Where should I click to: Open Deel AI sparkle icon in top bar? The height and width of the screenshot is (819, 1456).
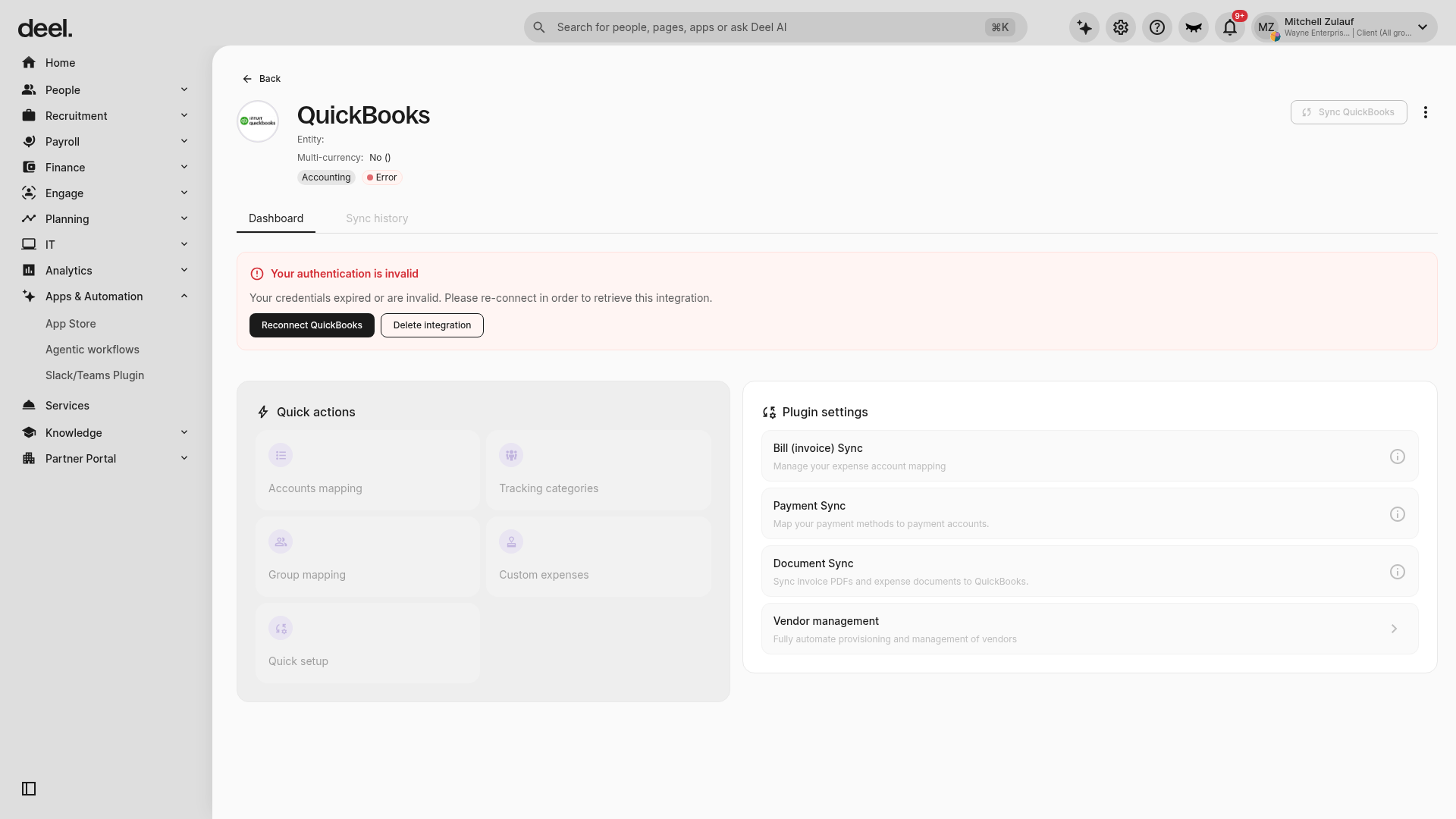click(1084, 27)
